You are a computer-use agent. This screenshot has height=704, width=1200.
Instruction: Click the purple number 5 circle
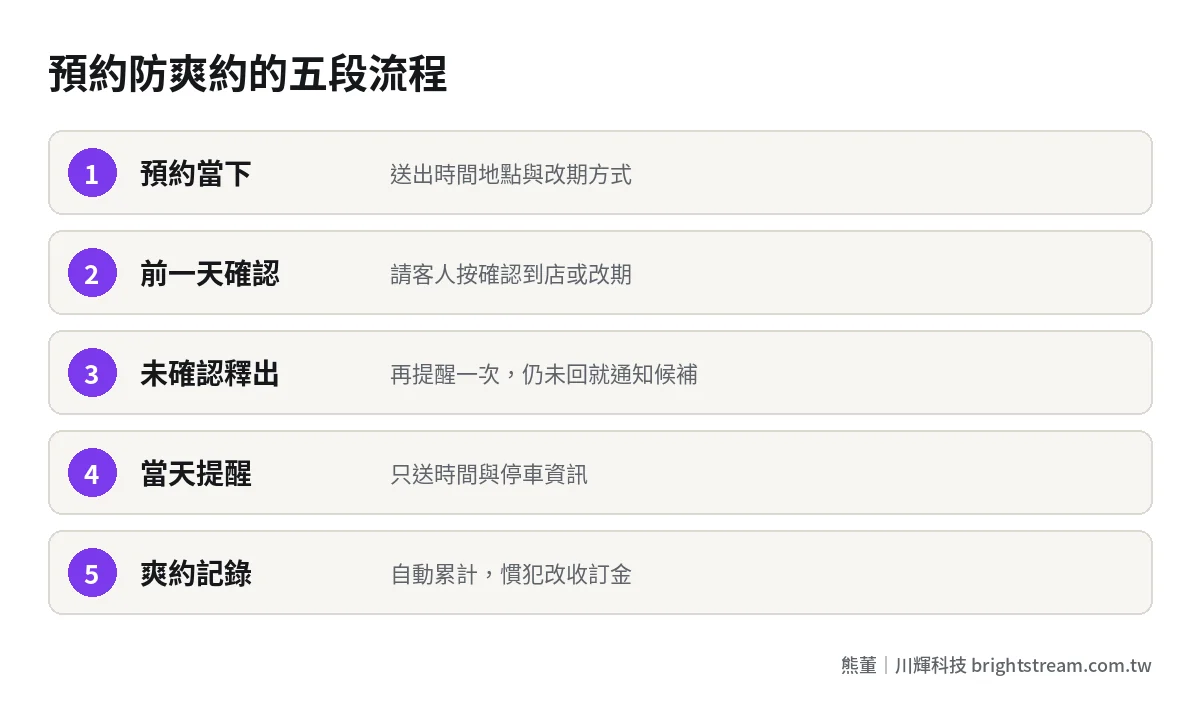click(x=92, y=573)
